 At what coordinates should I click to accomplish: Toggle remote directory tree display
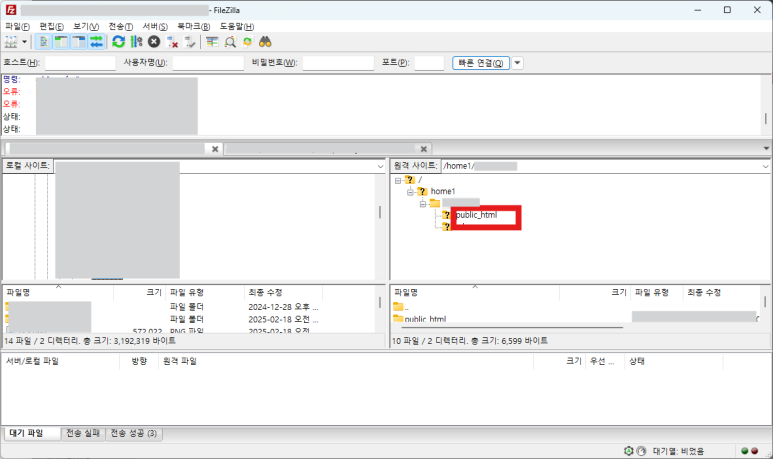pyautogui.click(x=79, y=42)
